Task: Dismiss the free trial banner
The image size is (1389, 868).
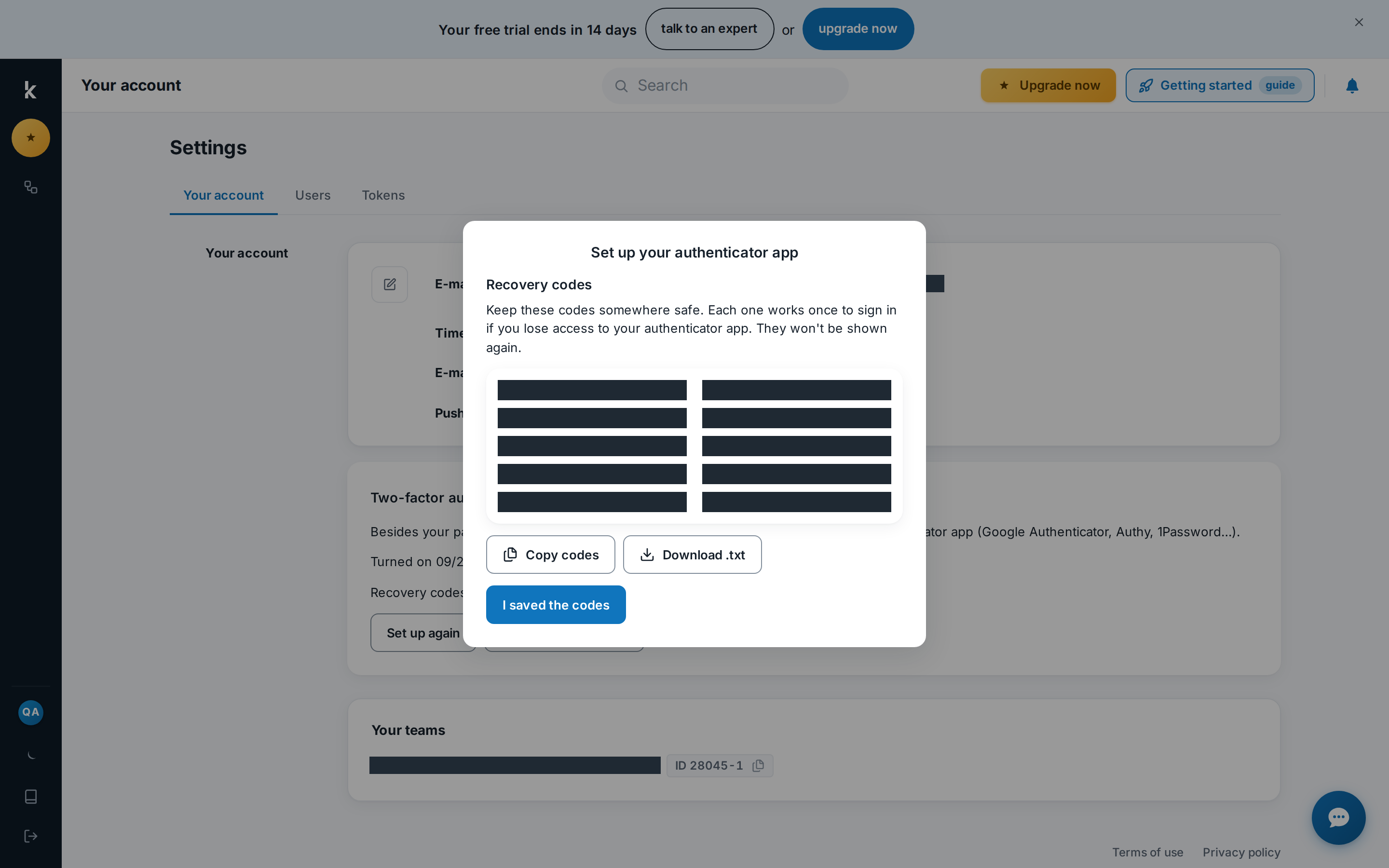Action: point(1359,22)
